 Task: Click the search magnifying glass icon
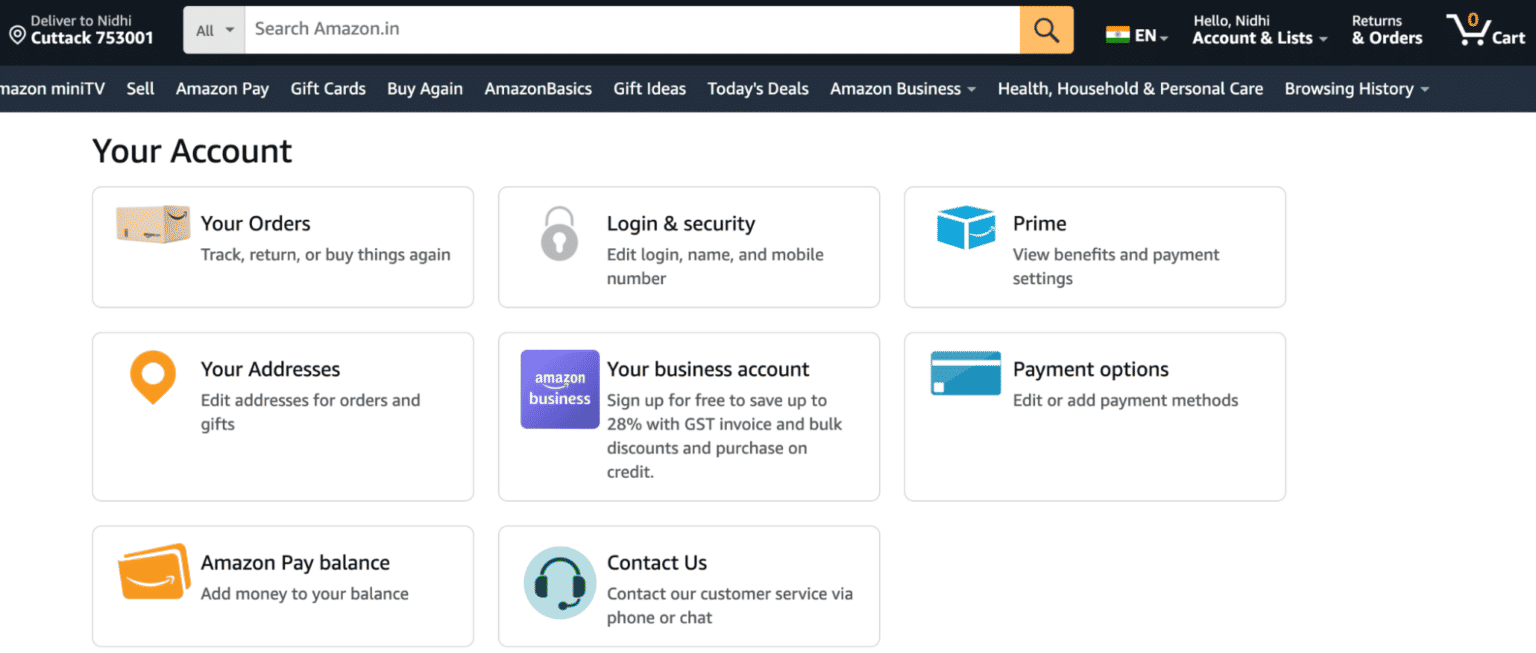[1046, 30]
